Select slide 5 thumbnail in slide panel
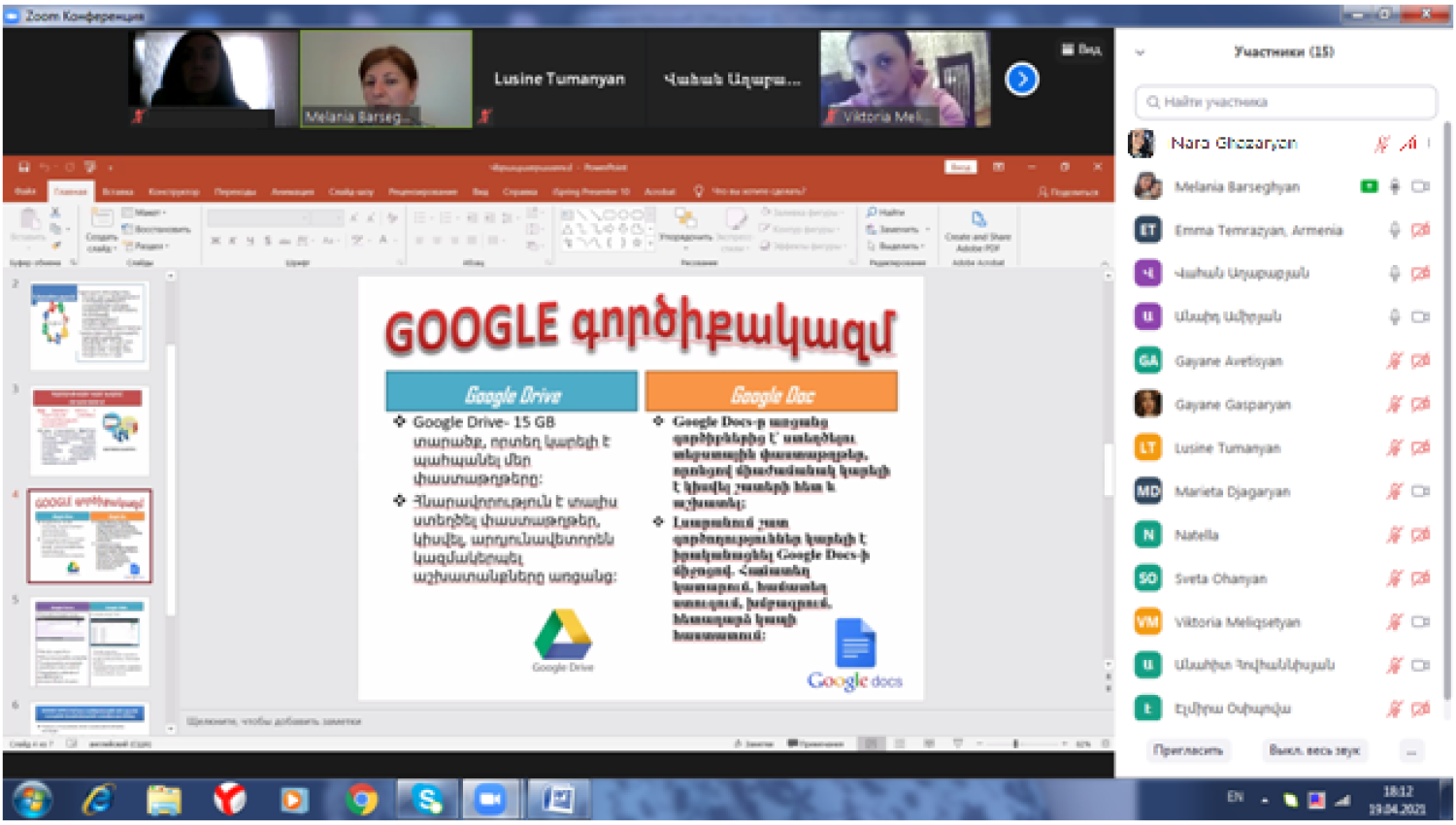The width and height of the screenshot is (1456, 825). pyautogui.click(x=90, y=642)
